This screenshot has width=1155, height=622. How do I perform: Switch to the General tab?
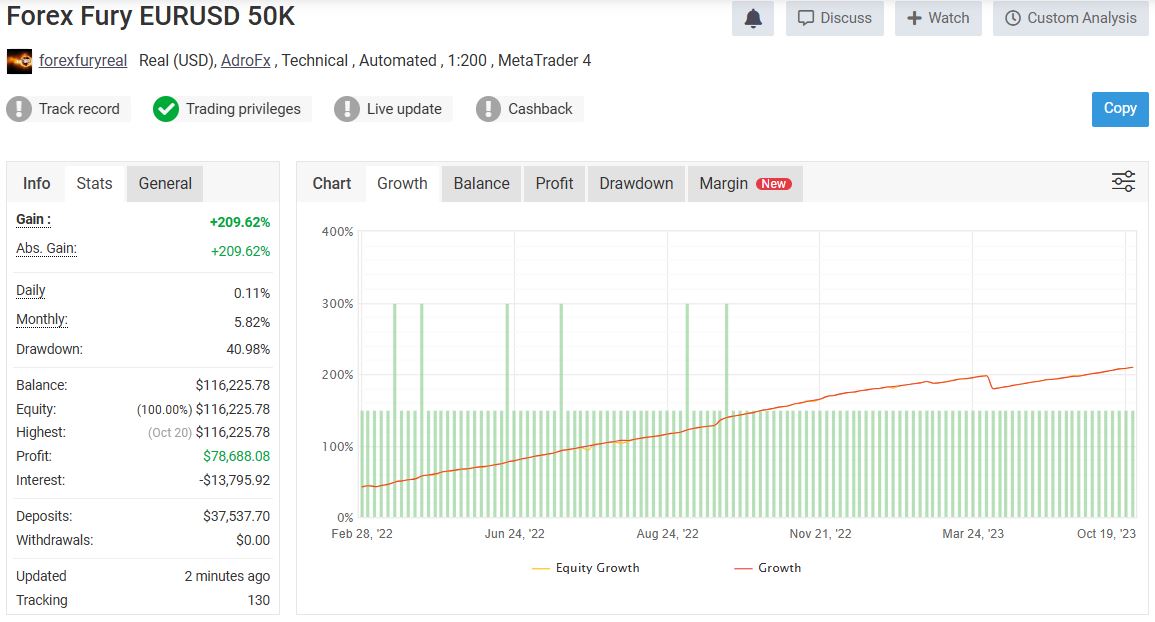(x=165, y=183)
